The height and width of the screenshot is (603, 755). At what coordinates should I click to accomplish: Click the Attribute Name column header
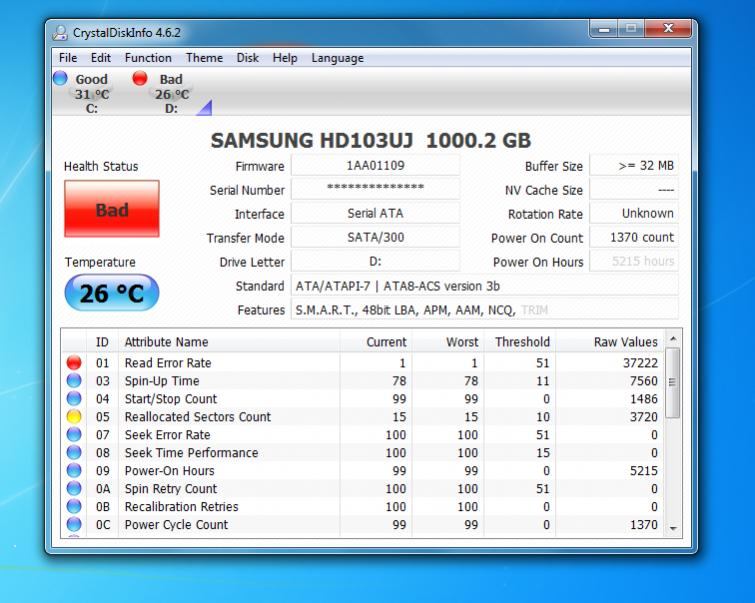click(229, 342)
